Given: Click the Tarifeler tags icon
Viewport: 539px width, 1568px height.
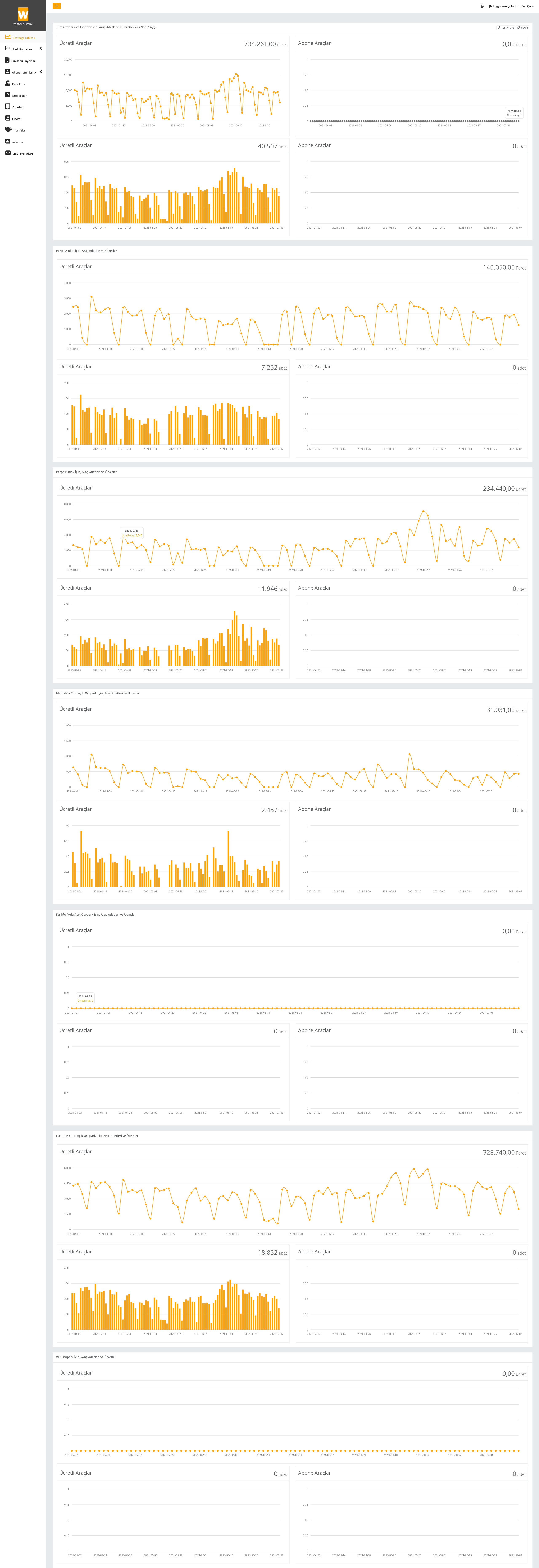Looking at the screenshot, I should tap(8, 130).
